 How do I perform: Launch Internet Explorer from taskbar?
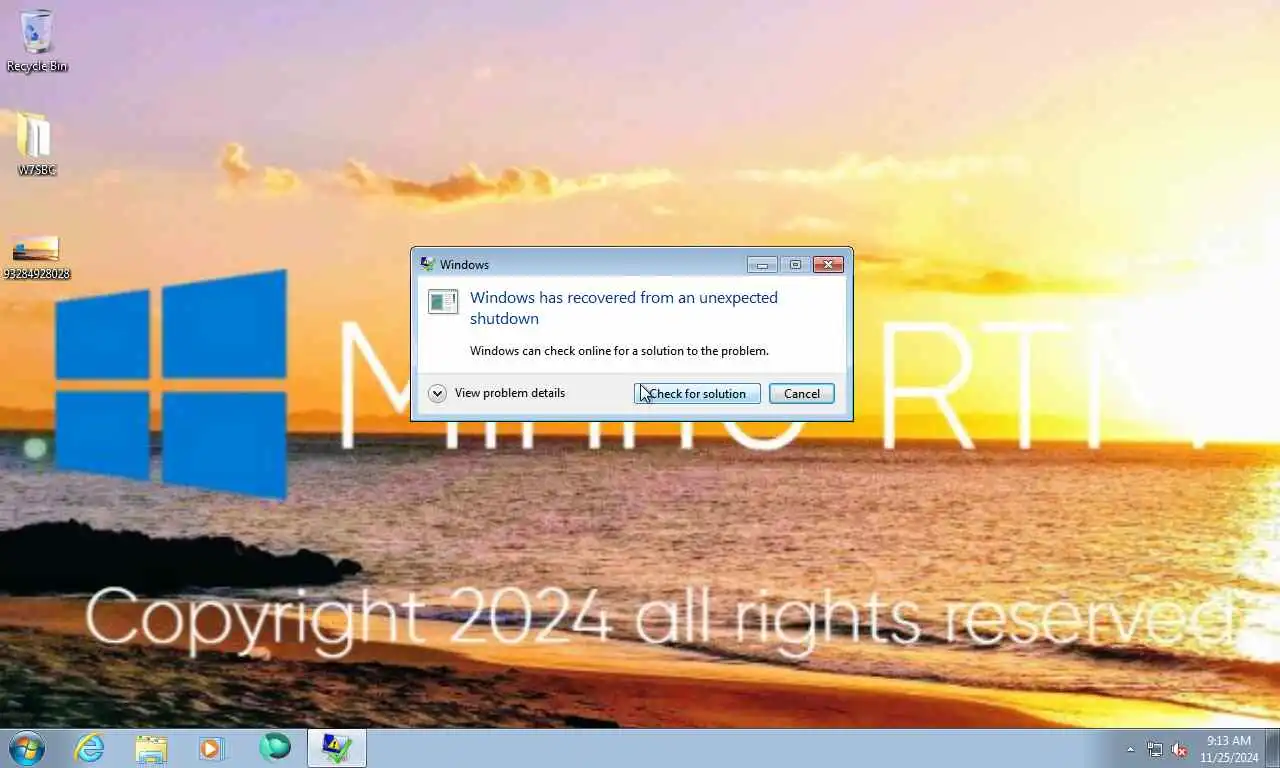90,747
